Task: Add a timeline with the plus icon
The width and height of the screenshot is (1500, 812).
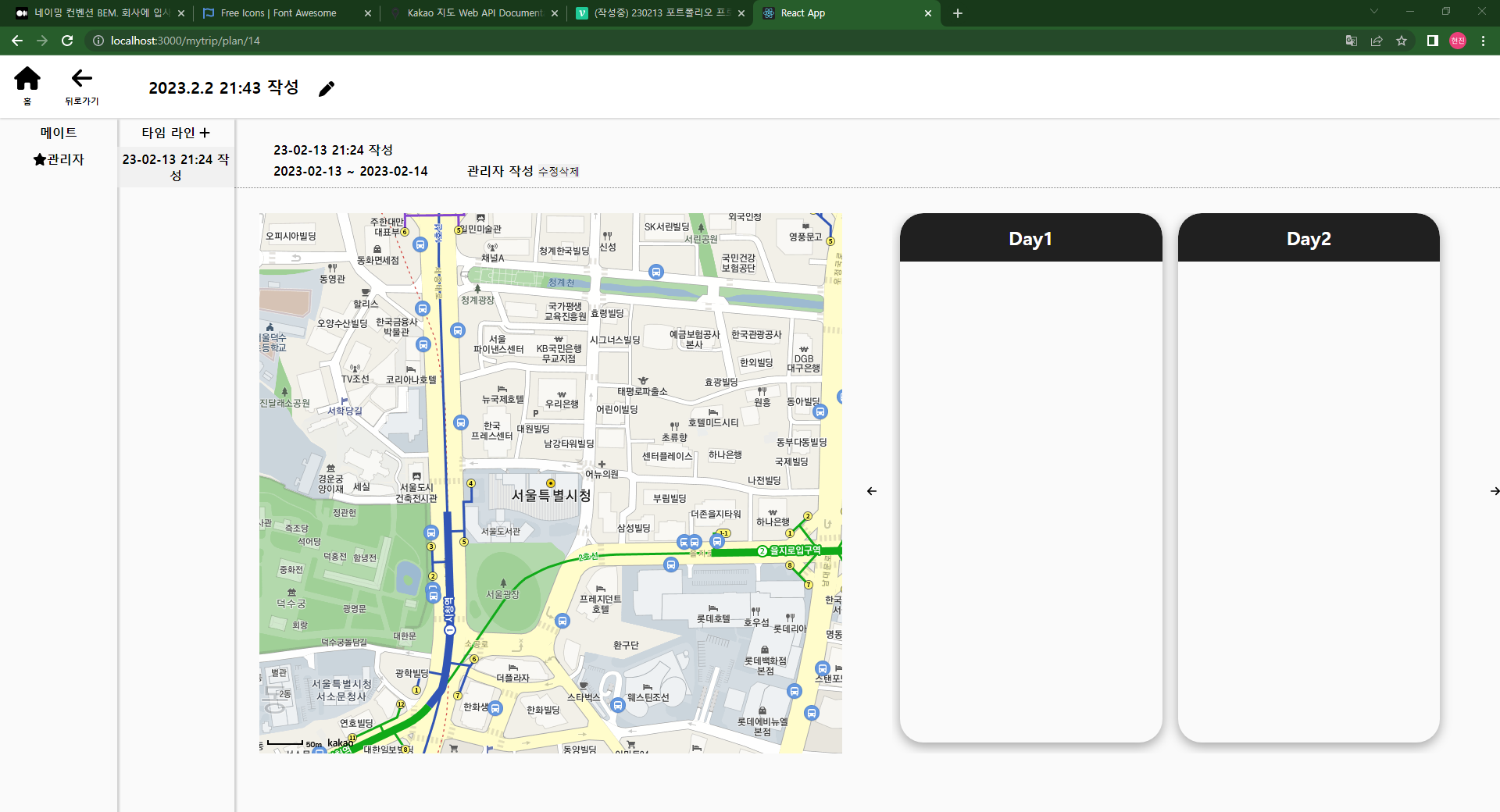Action: tap(205, 133)
